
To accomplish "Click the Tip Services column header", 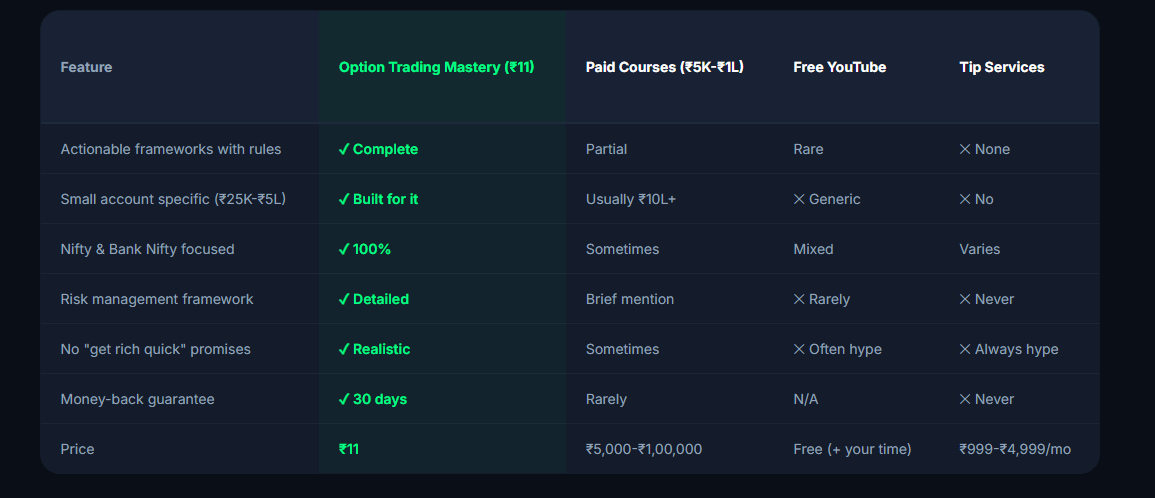I will (1002, 67).
